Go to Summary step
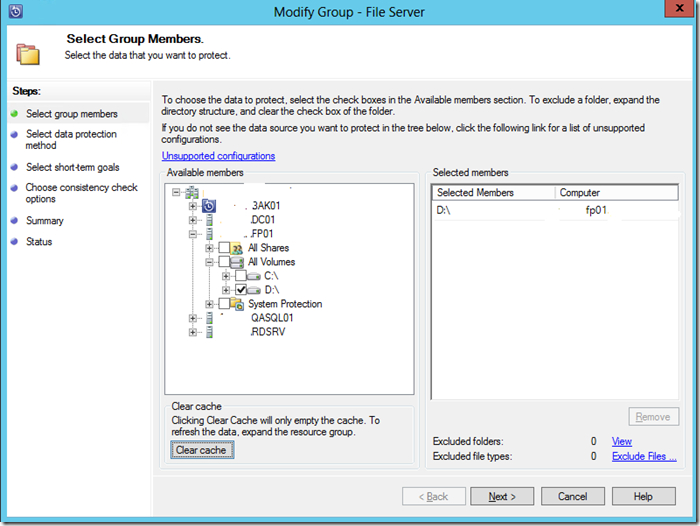The width and height of the screenshot is (700, 526). click(45, 221)
